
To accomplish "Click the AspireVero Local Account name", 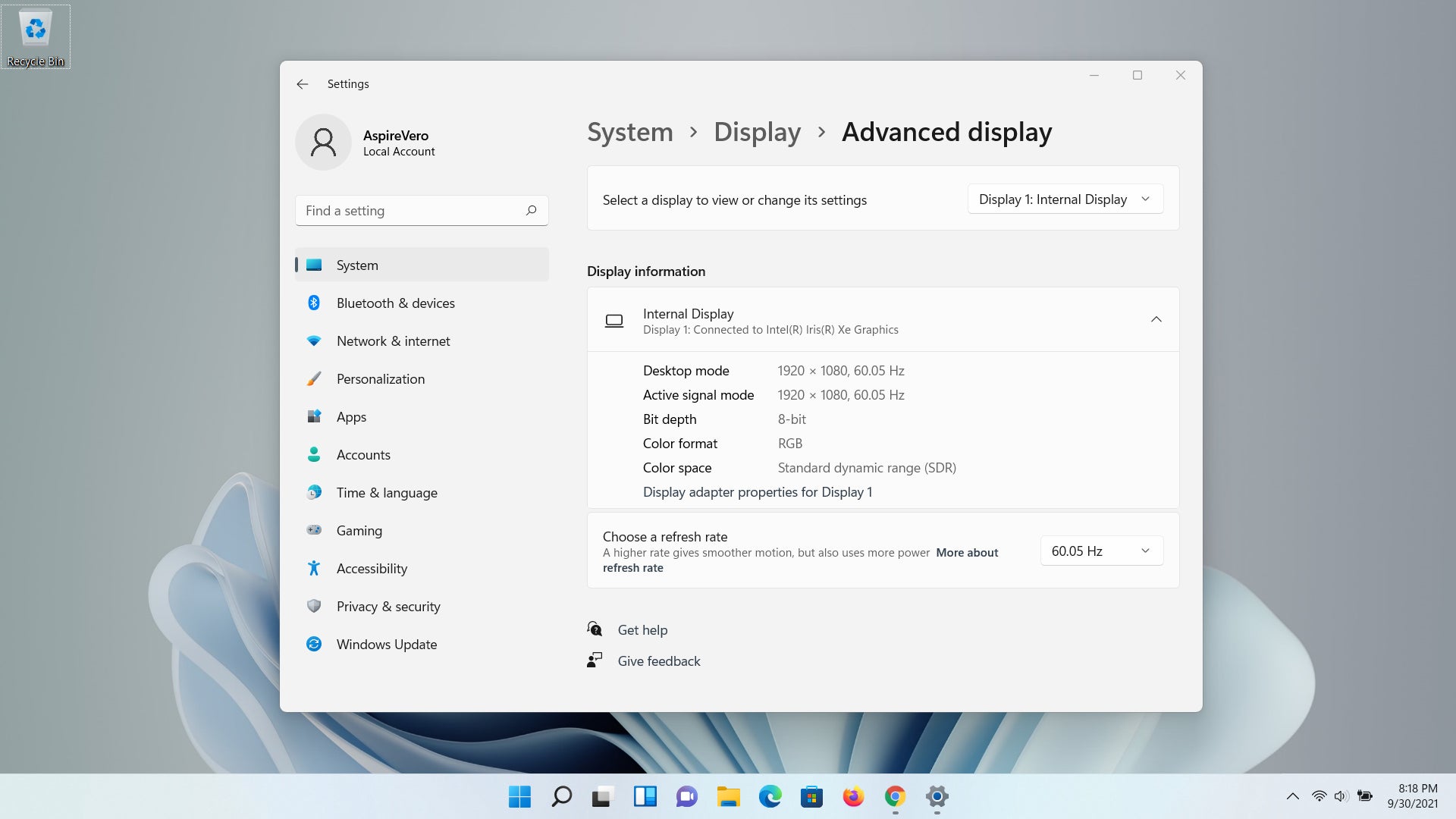I will (x=399, y=143).
